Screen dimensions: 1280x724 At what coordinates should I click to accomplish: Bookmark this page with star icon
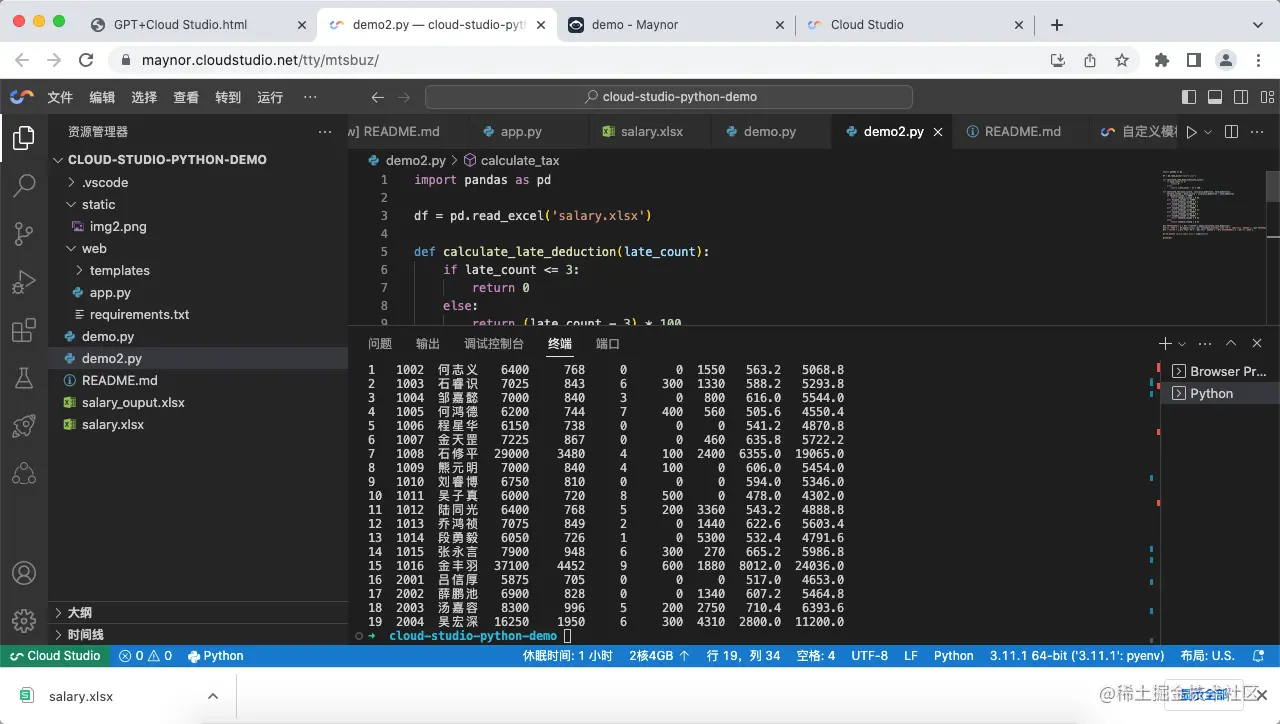click(x=1122, y=60)
